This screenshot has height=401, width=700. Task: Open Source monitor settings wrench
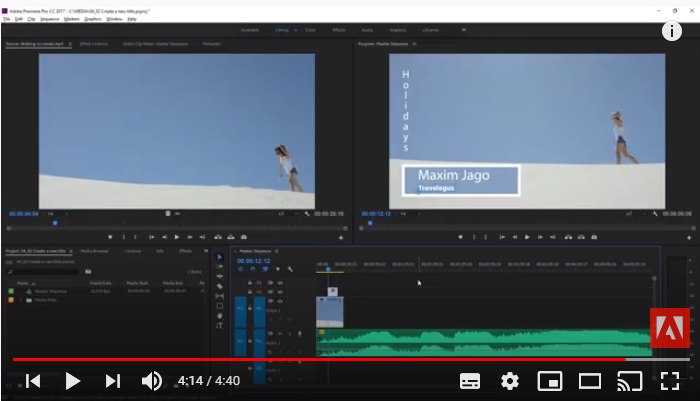[307, 214]
